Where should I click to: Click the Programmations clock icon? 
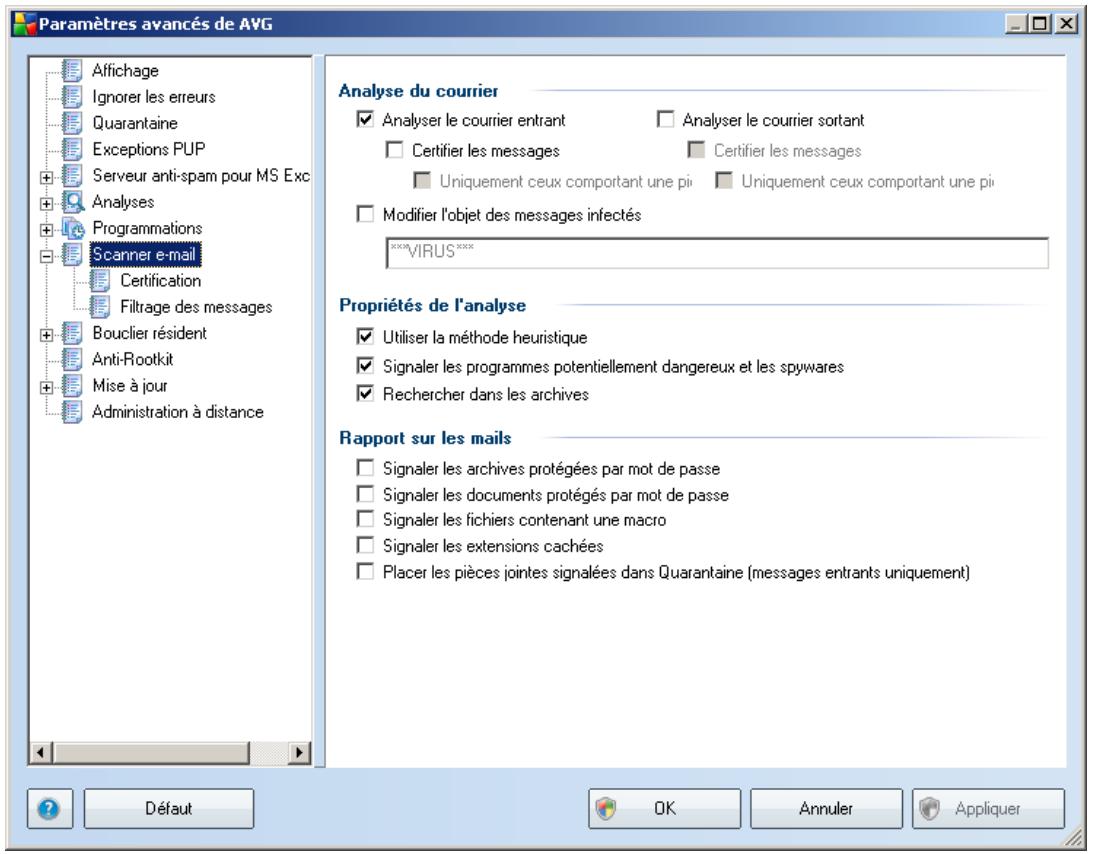pos(72,228)
